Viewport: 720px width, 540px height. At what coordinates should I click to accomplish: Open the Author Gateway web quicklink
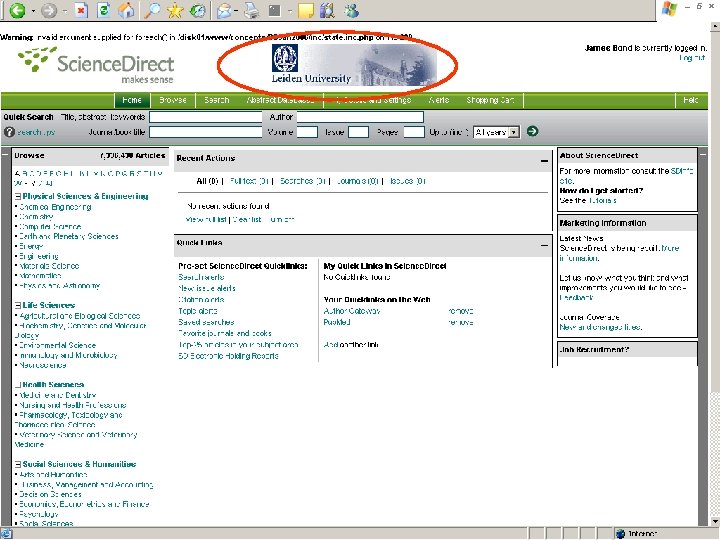[x=352, y=311]
